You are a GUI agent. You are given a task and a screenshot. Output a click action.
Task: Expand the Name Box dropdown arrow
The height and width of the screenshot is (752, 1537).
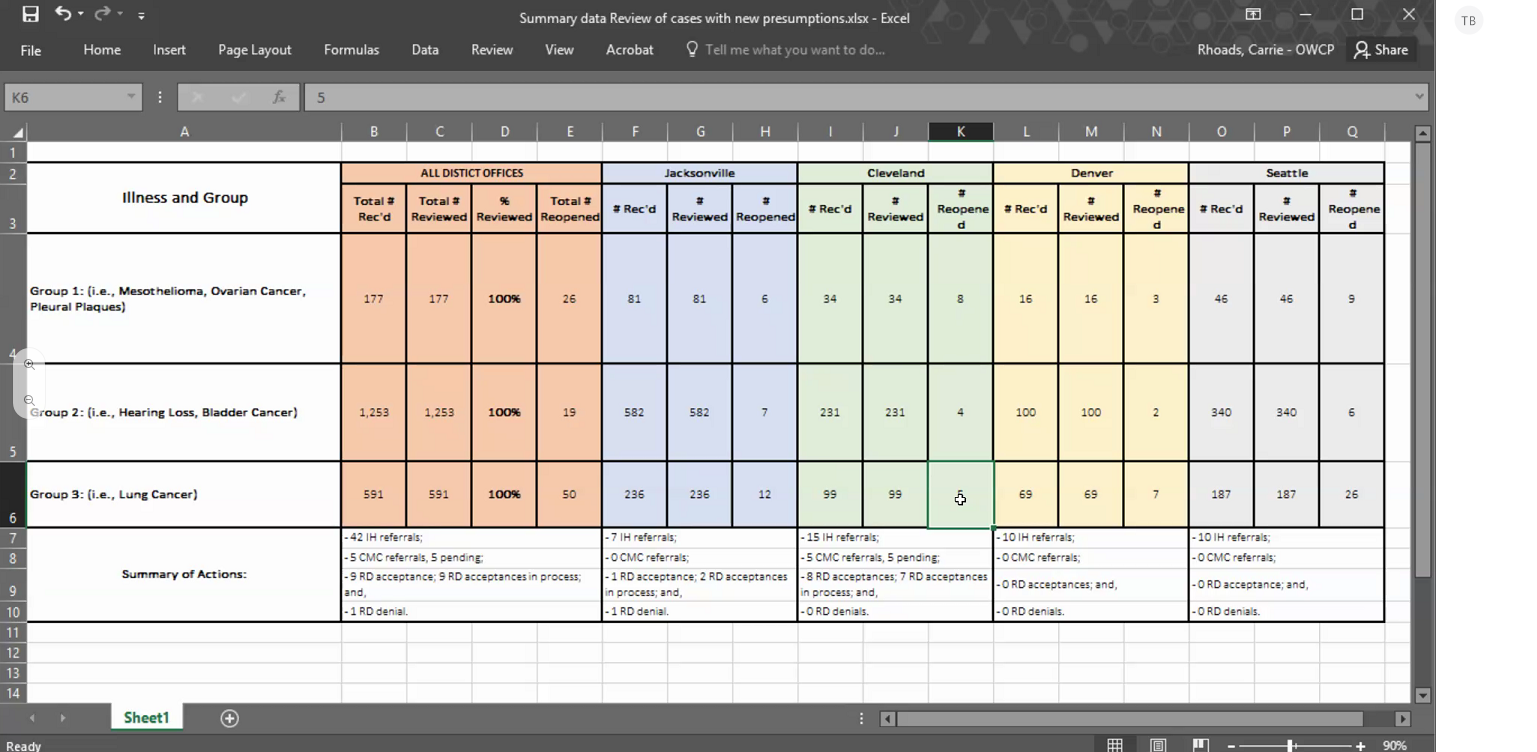click(x=131, y=97)
